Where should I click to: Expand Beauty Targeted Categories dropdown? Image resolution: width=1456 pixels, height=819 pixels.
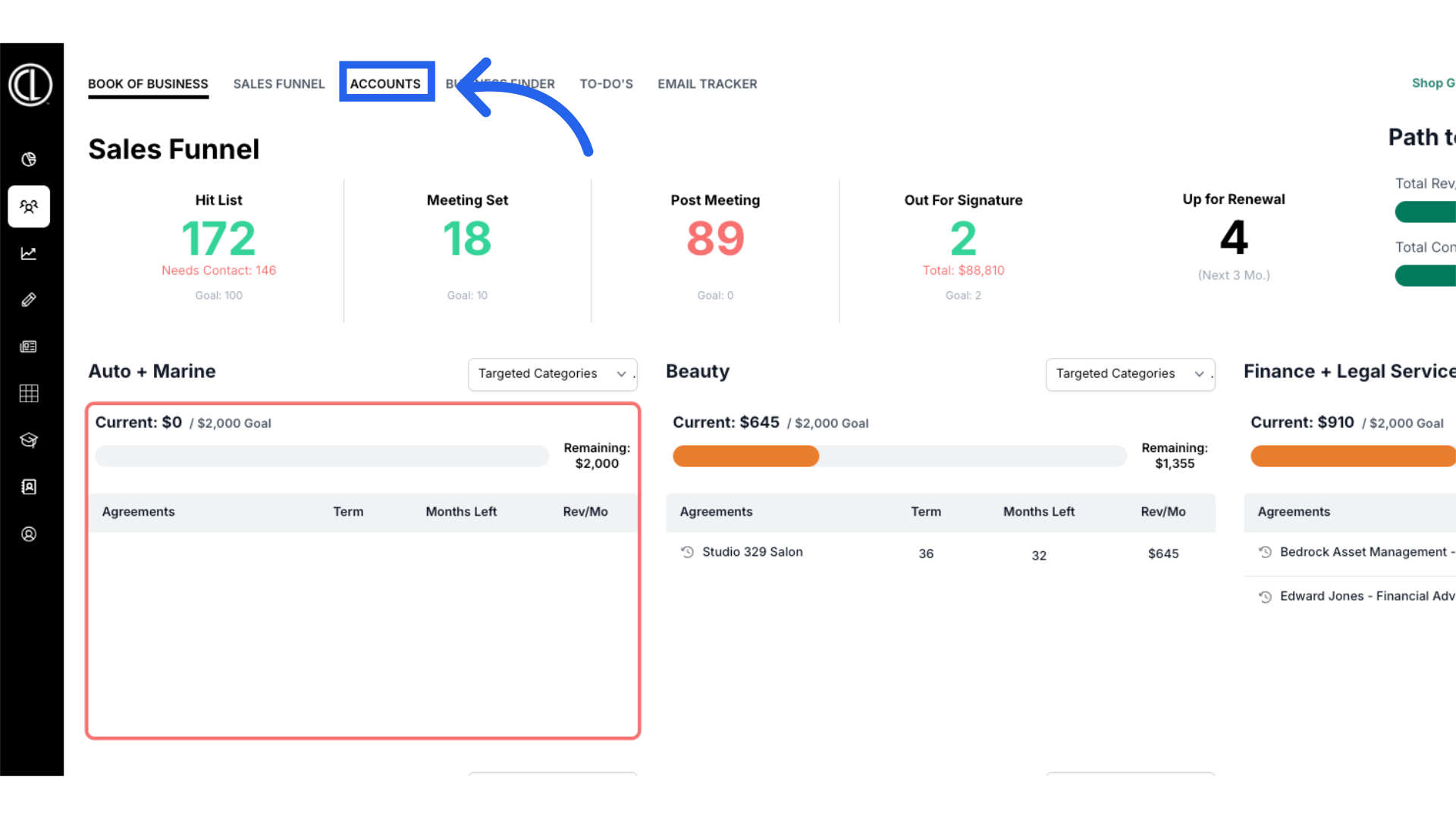(x=1130, y=374)
